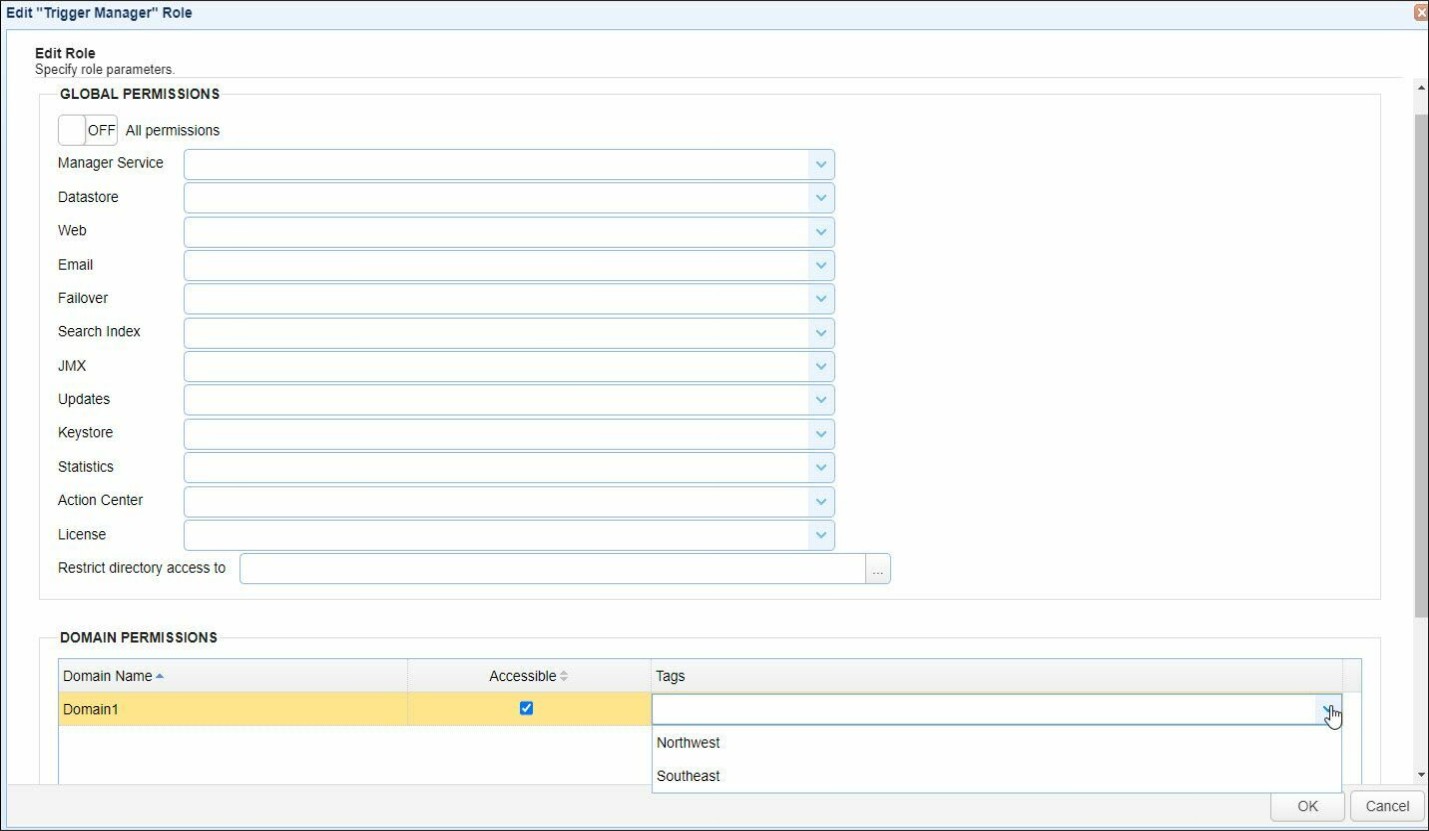Open the Keystore dropdown arrow
Viewport: 1429px width, 831px height.
point(820,434)
